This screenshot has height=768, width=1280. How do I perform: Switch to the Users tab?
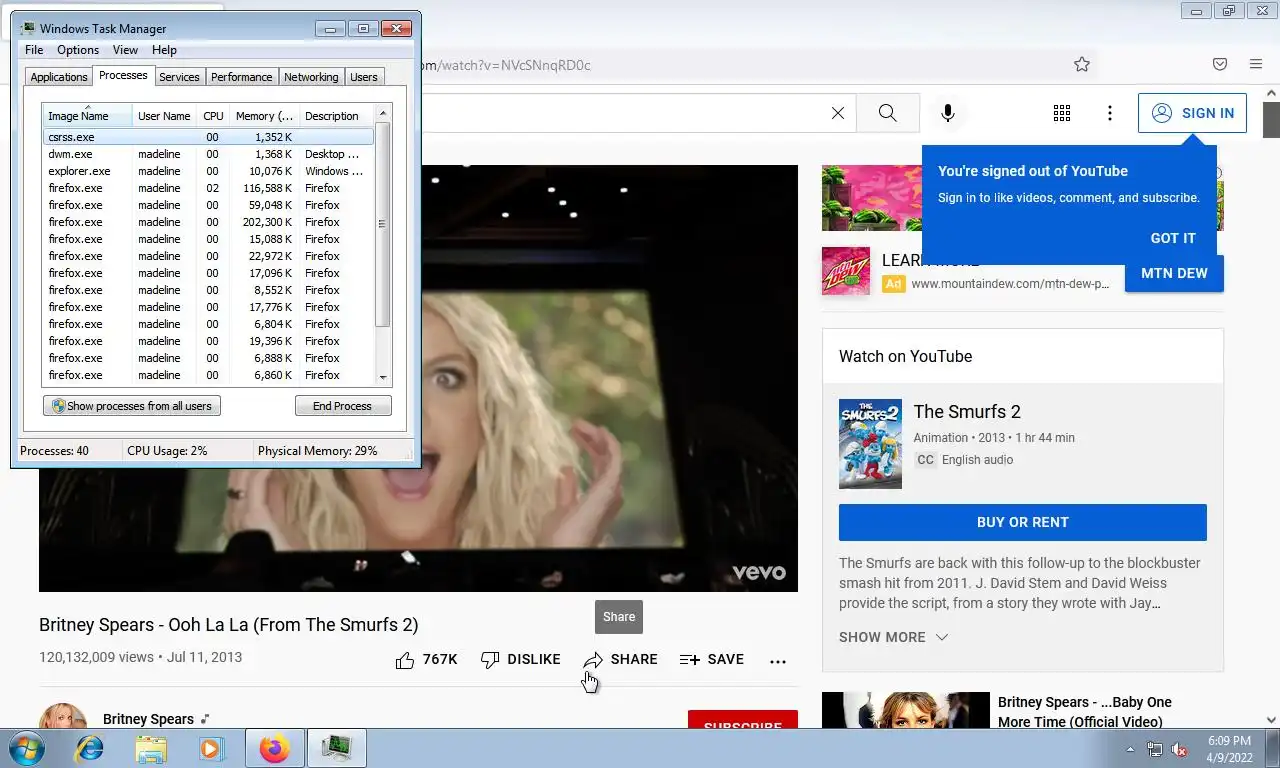pos(364,77)
